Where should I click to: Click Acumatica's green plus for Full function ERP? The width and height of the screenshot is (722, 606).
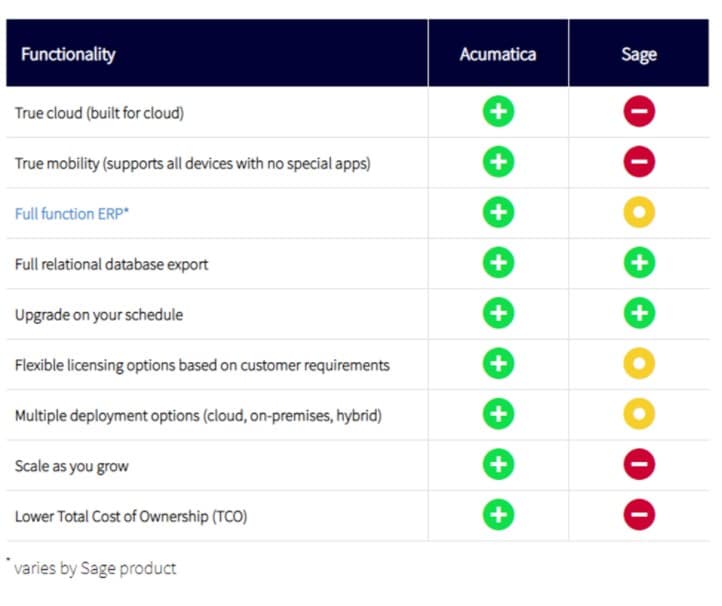coord(498,212)
